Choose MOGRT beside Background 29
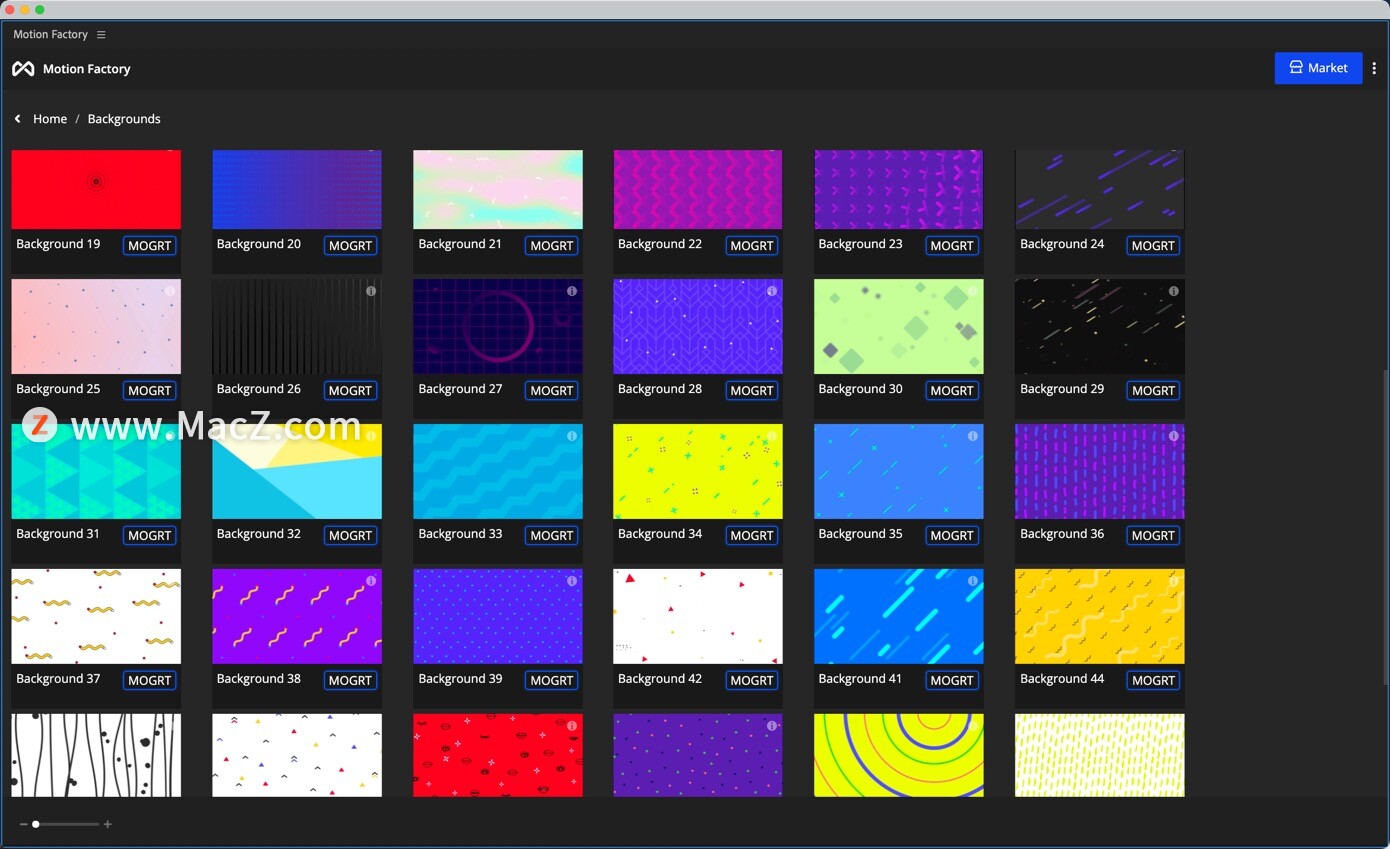The width and height of the screenshot is (1390, 849). coord(1153,391)
